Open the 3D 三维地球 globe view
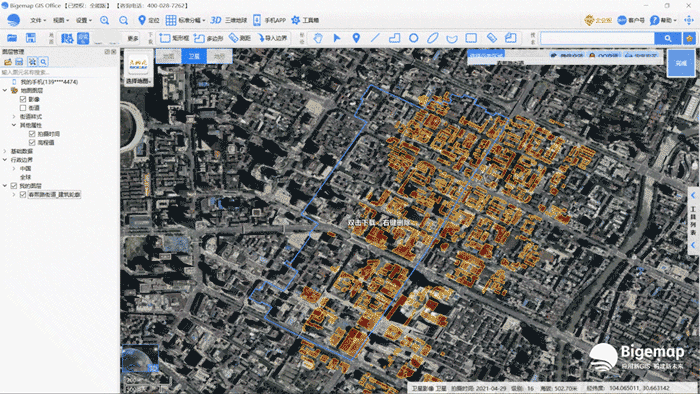This screenshot has height=394, width=700. pos(229,21)
